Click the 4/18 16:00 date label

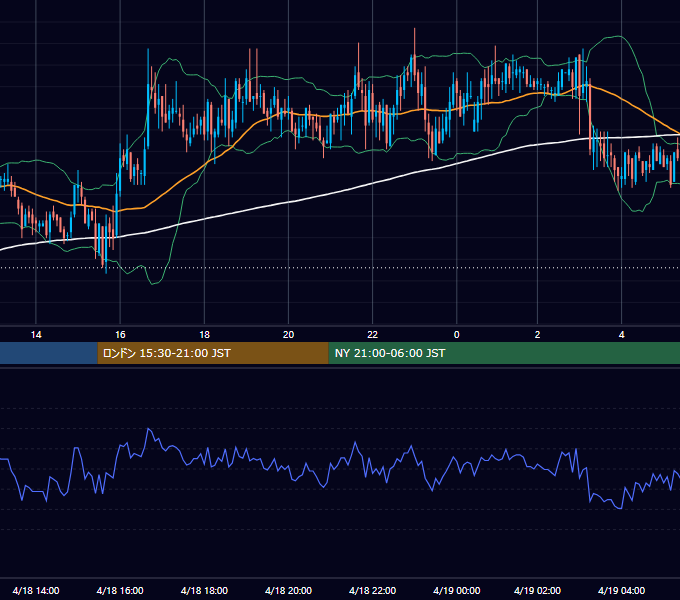(x=120, y=590)
